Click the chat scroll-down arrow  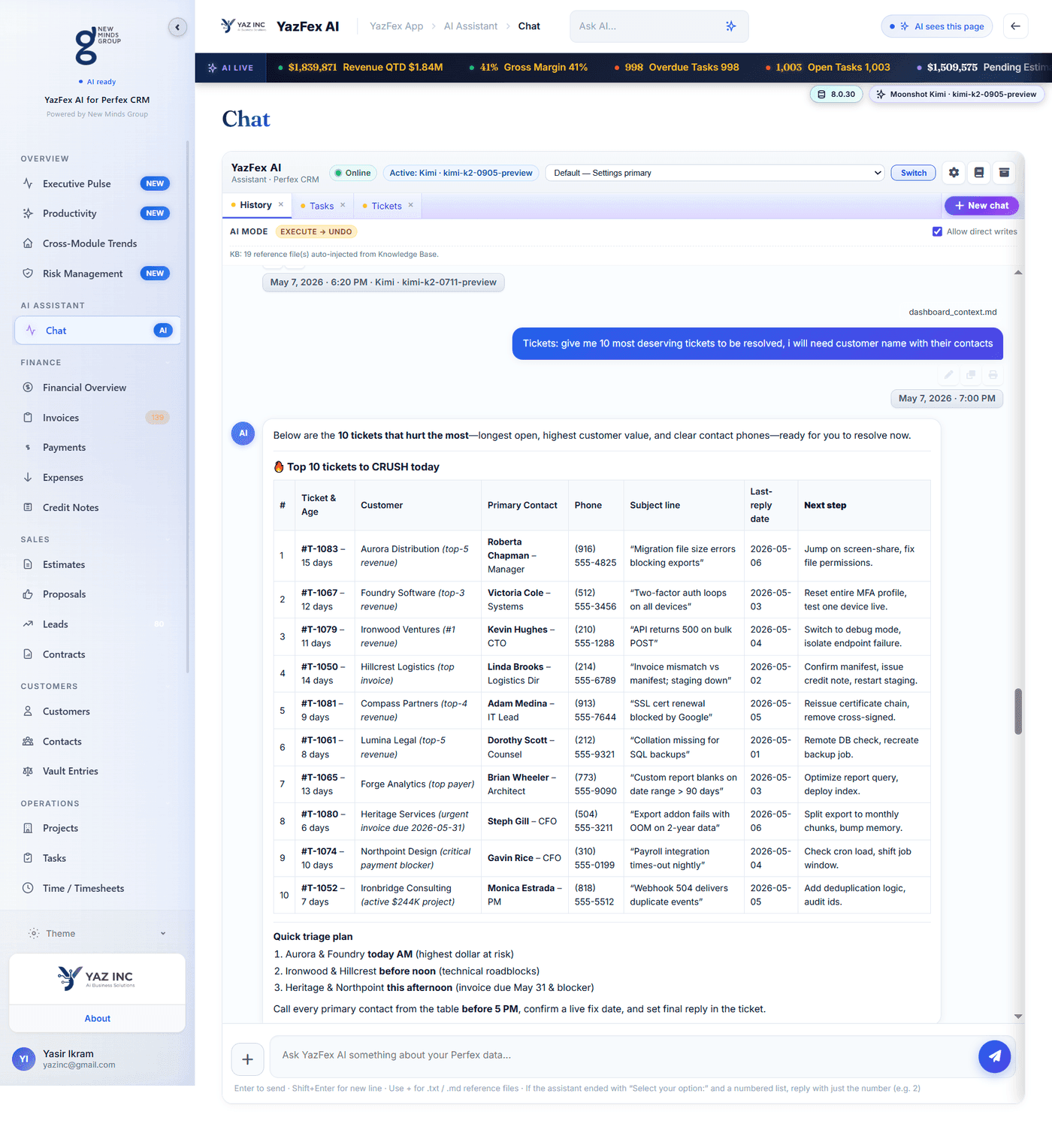pyautogui.click(x=1018, y=1017)
